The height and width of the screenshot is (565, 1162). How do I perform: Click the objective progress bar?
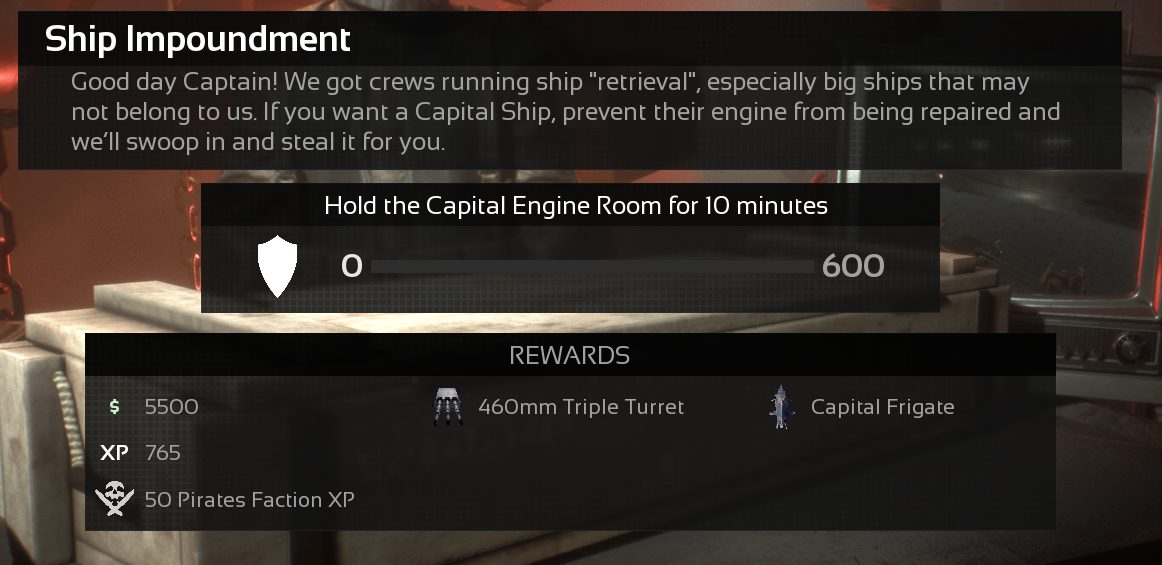[x=592, y=267]
